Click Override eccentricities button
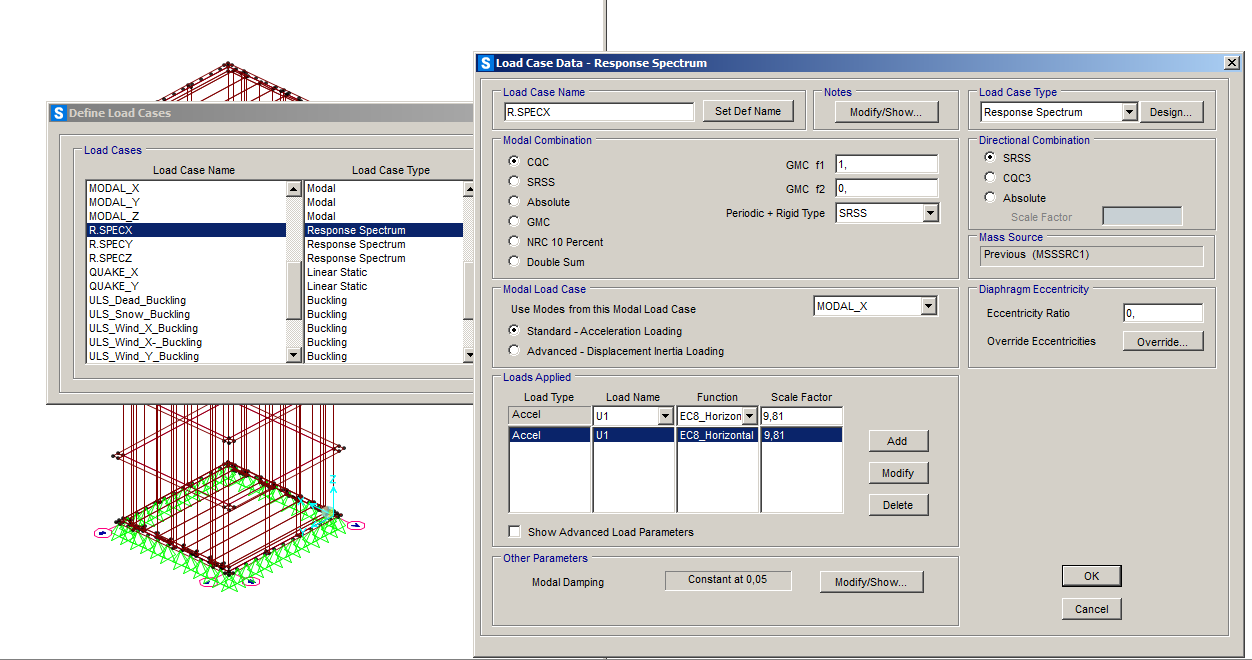This screenshot has height=660, width=1252. tap(1163, 342)
